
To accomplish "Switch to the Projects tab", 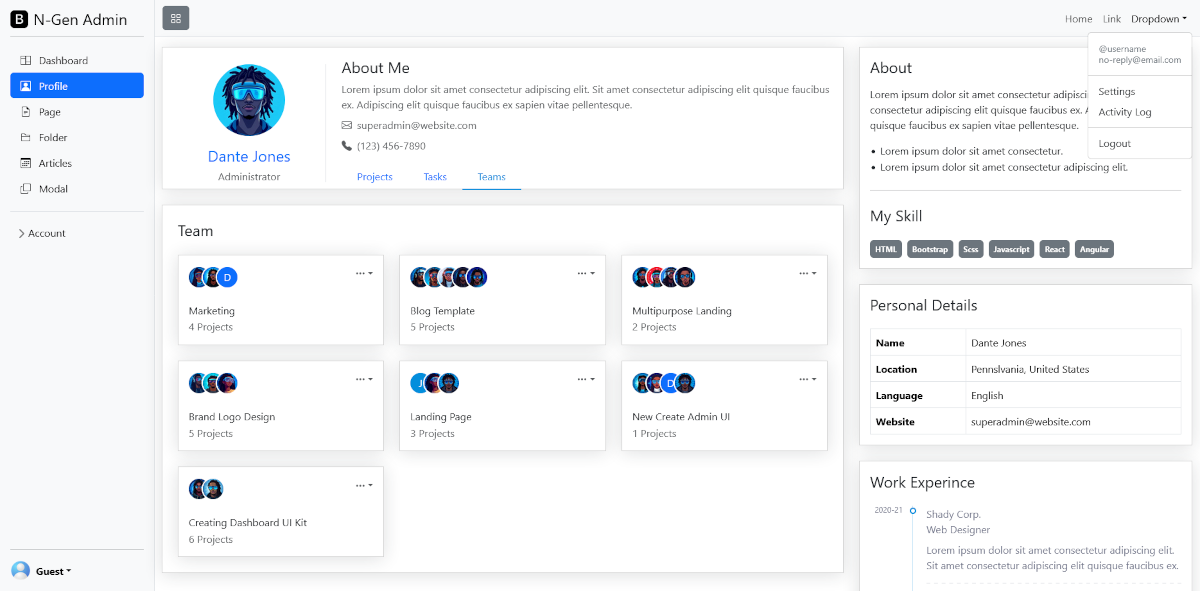I will (x=374, y=177).
